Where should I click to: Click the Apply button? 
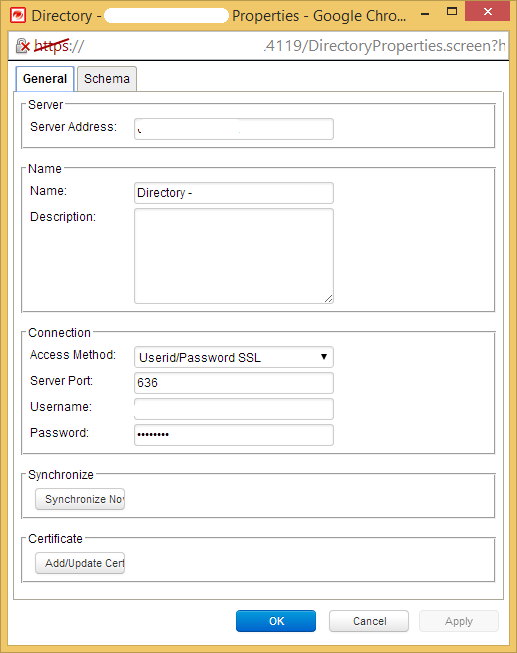coord(459,621)
